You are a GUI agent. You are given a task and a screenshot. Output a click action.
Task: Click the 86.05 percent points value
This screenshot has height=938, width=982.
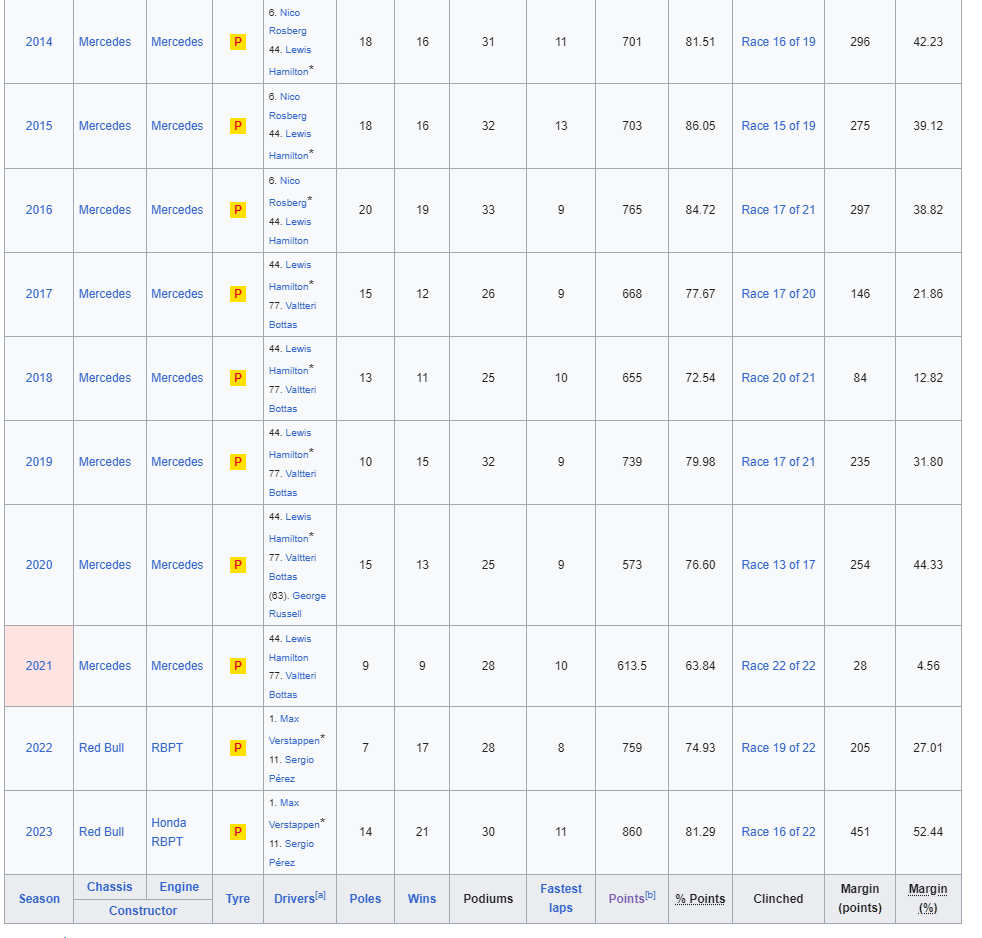pyautogui.click(x=700, y=126)
